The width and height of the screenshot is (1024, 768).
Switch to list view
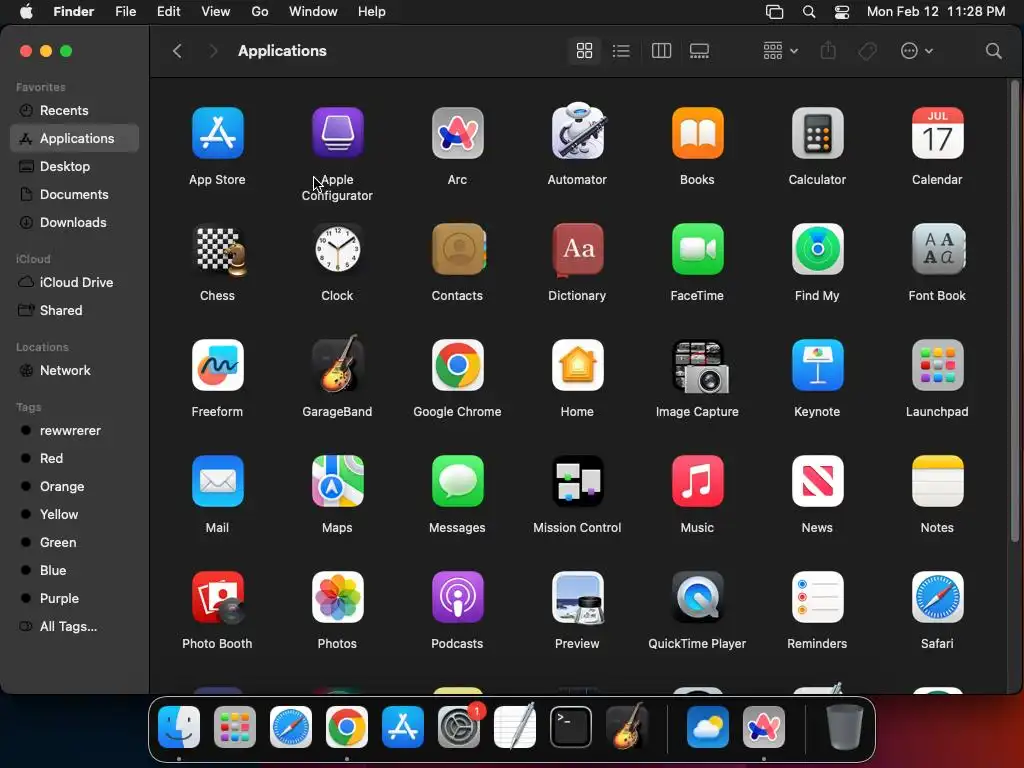coord(621,51)
